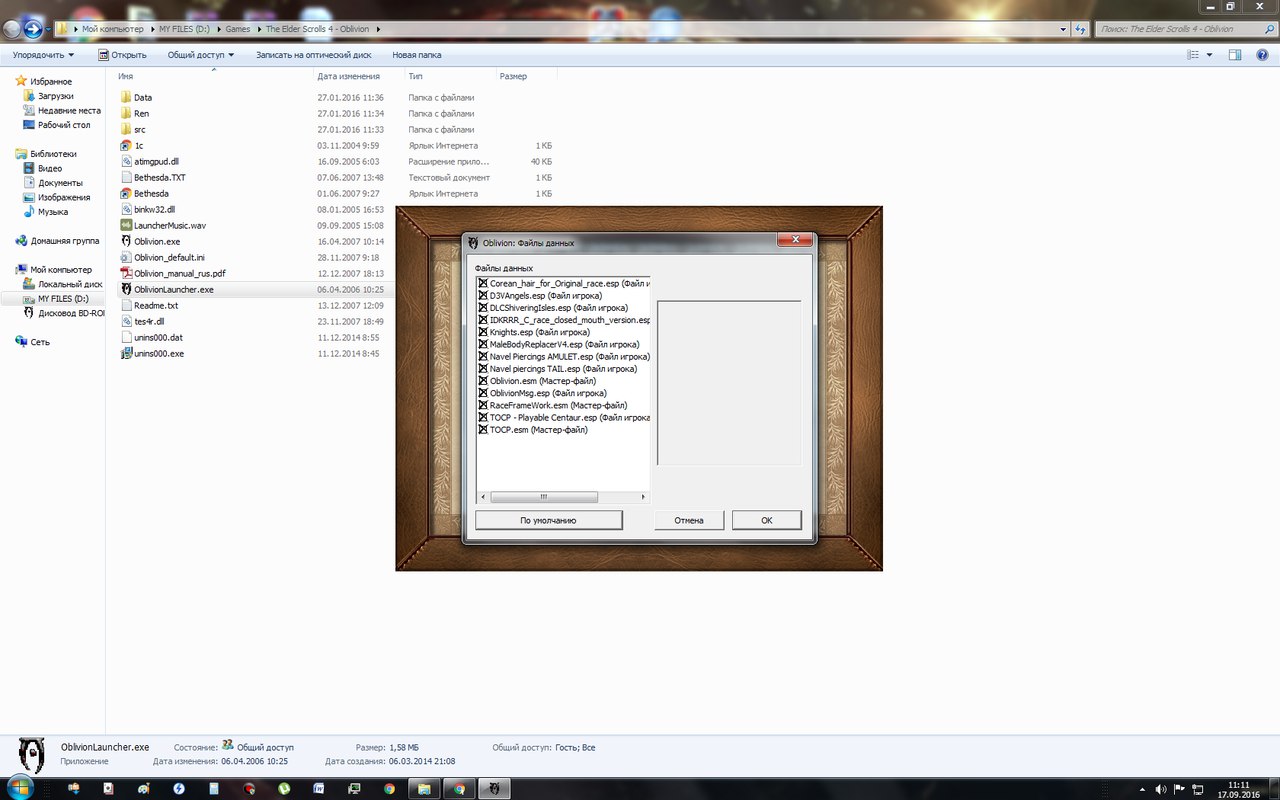This screenshot has height=800, width=1280.
Task: Click the По умолчанию button
Action: [x=549, y=520]
